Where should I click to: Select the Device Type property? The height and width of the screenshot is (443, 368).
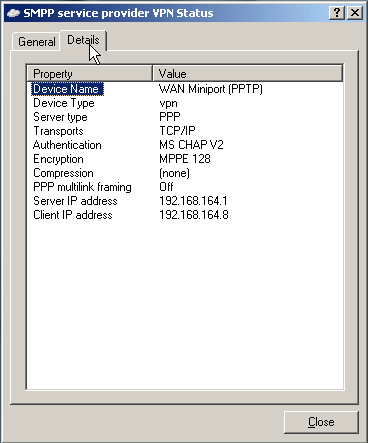point(64,103)
